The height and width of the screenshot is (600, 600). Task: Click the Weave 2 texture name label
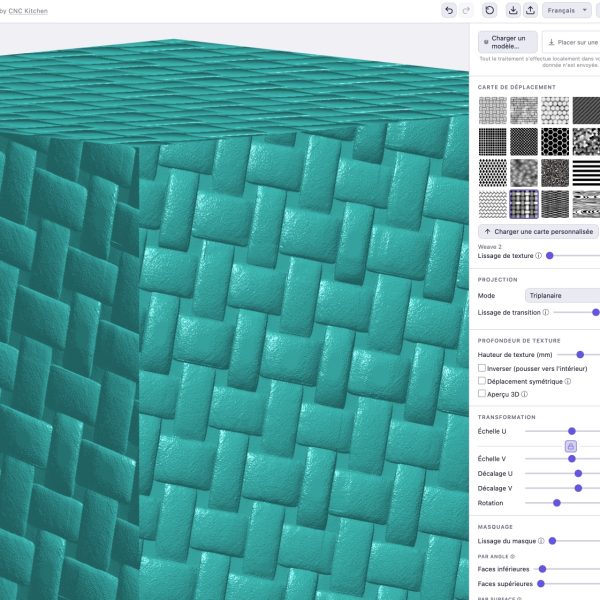(x=489, y=247)
